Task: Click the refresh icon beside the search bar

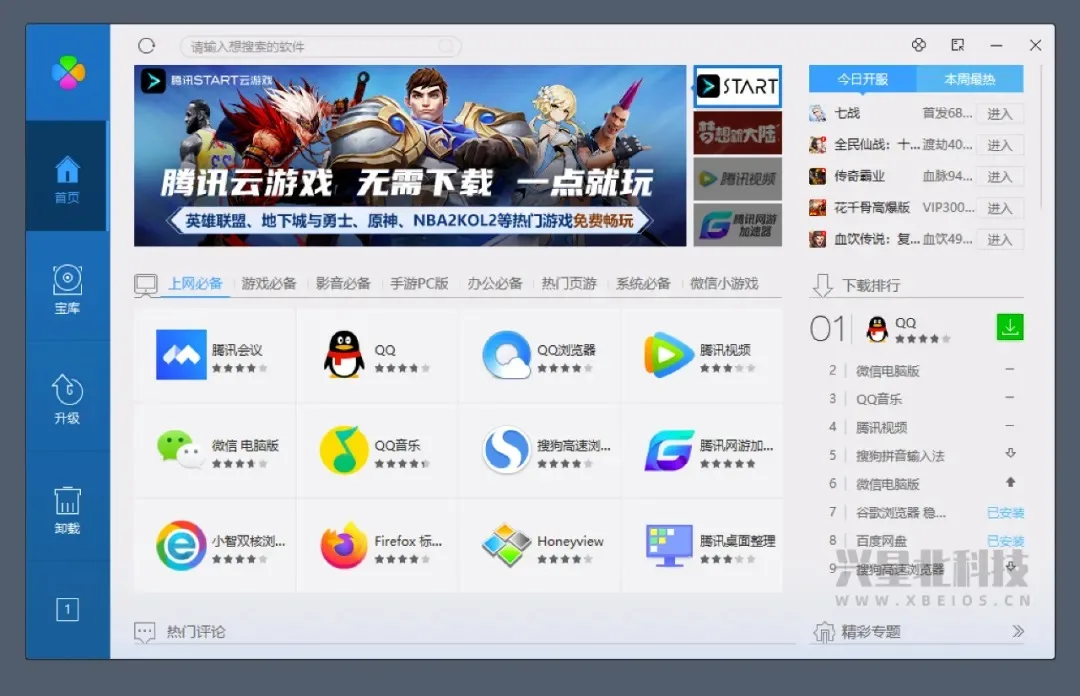Action: coord(148,45)
